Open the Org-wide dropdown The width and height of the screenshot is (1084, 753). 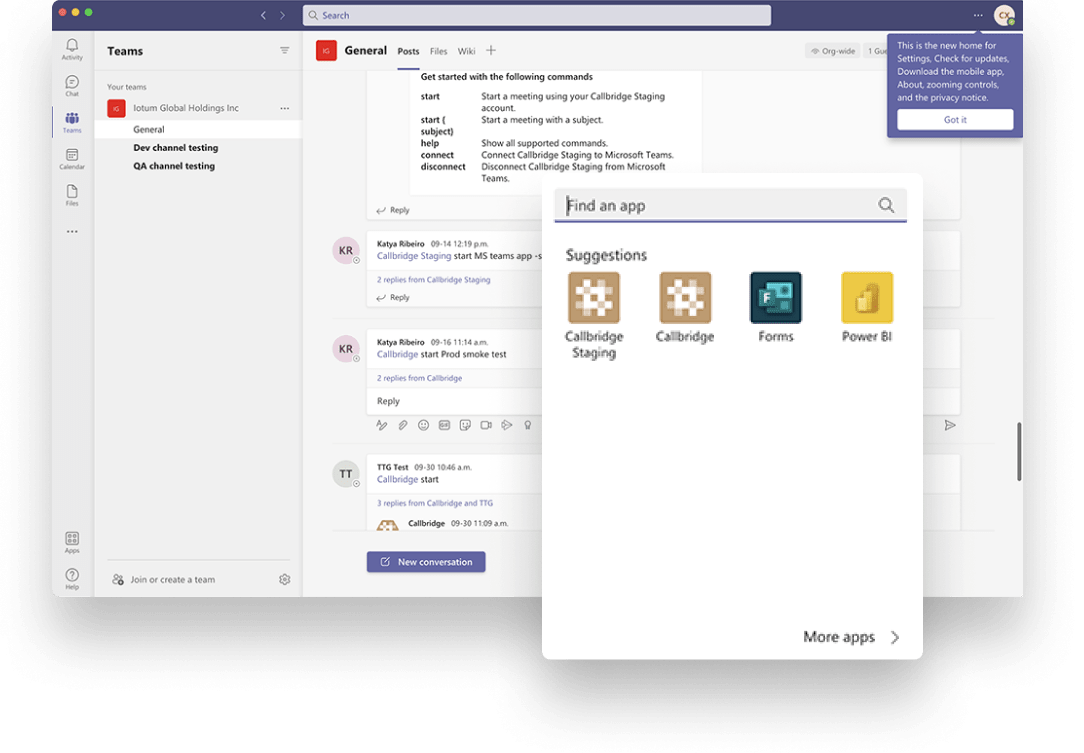(x=832, y=50)
